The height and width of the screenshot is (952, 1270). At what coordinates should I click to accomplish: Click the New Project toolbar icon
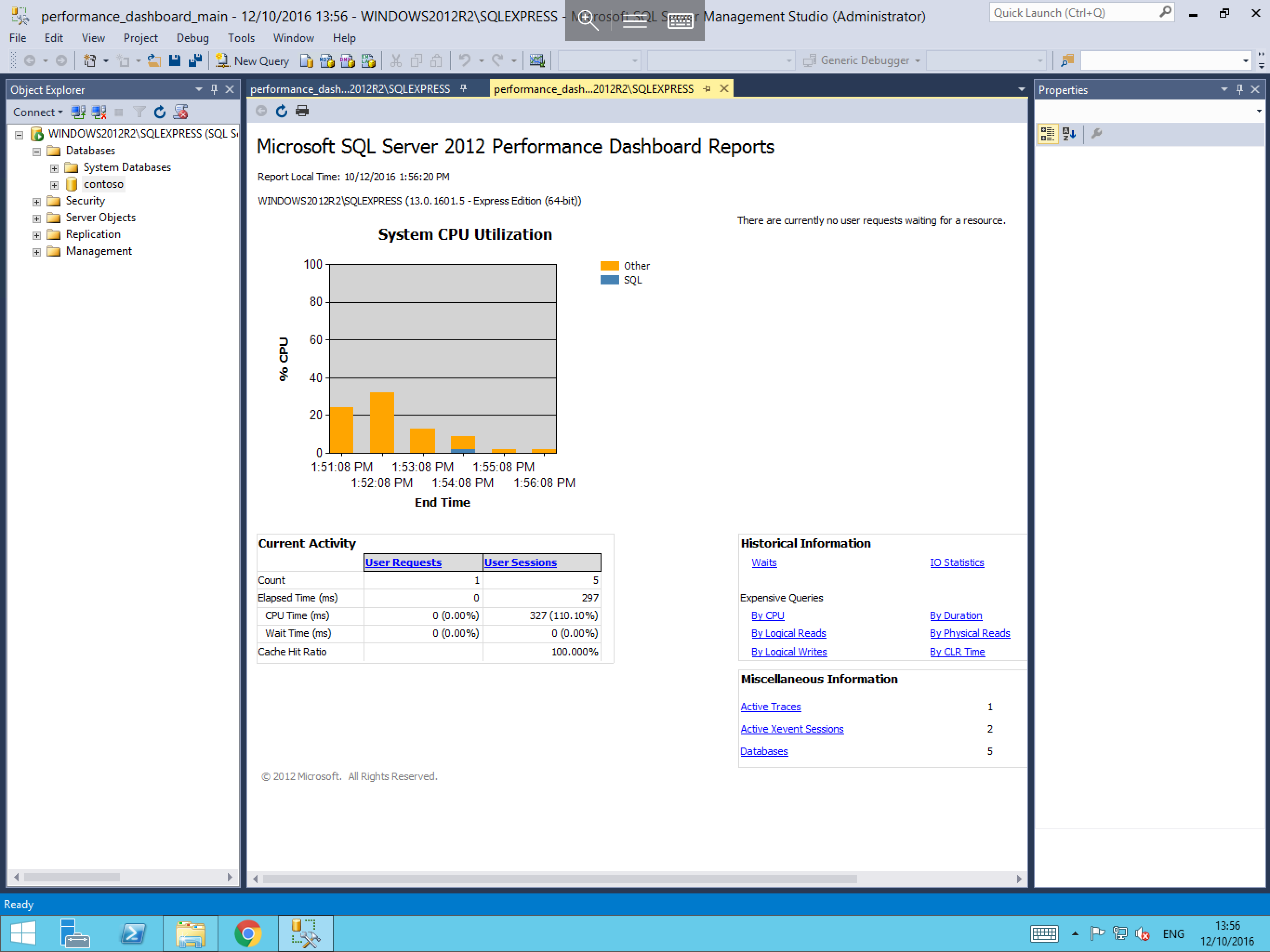pyautogui.click(x=90, y=61)
